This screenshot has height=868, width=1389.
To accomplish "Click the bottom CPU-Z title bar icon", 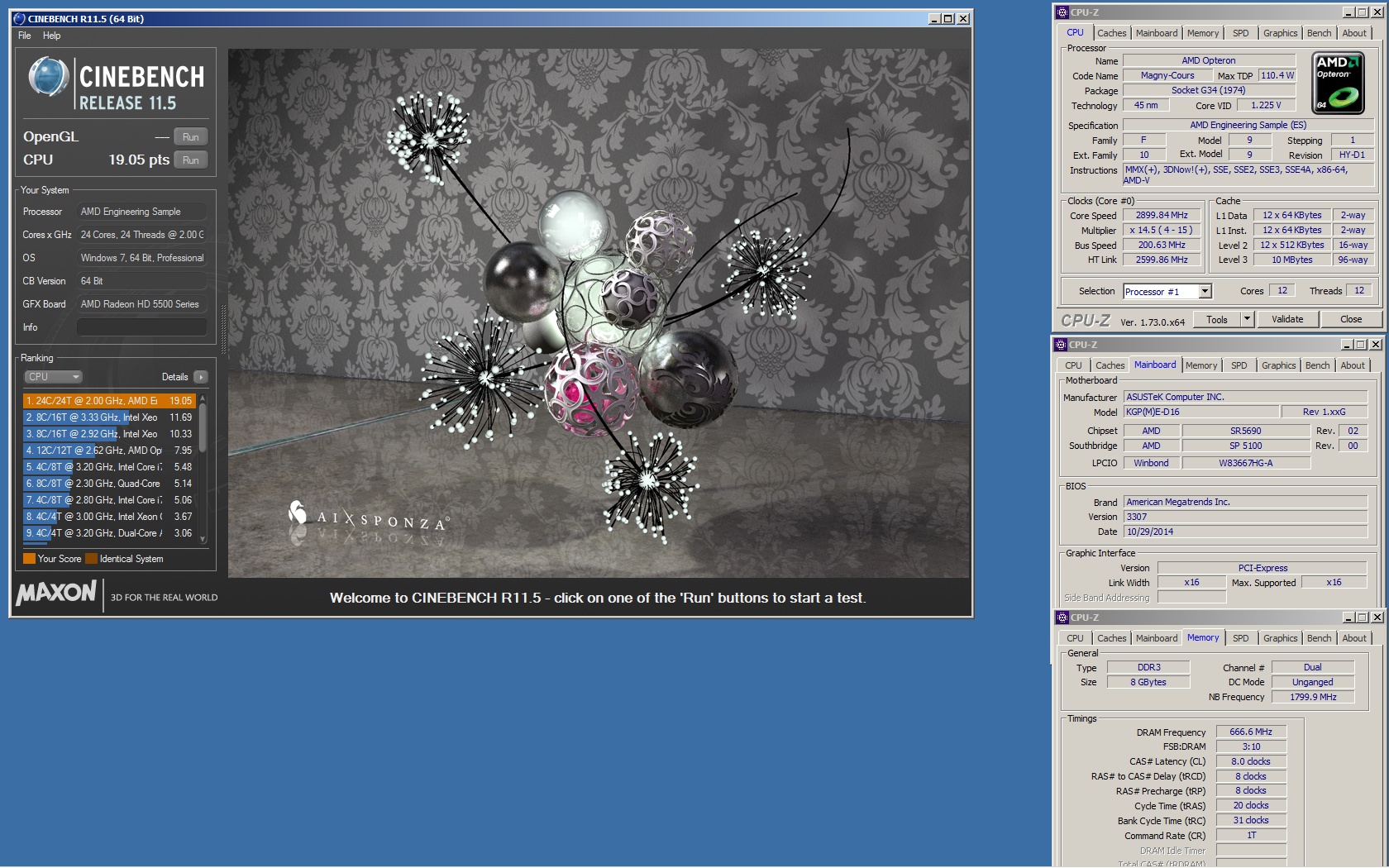I will click(1062, 618).
